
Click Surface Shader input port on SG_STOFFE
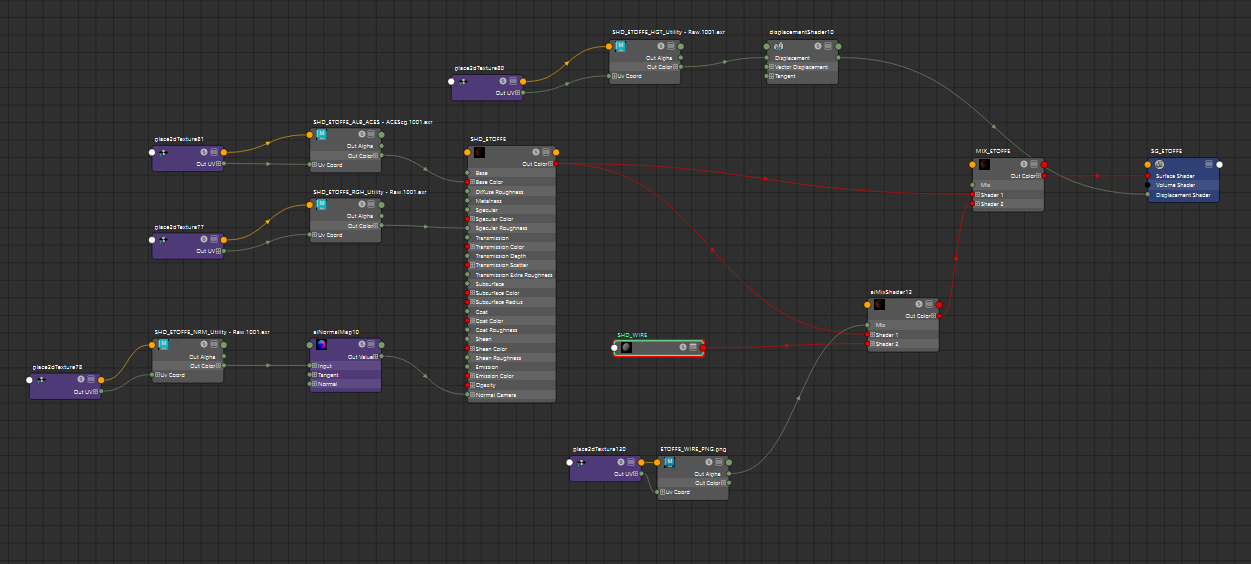(x=1147, y=176)
